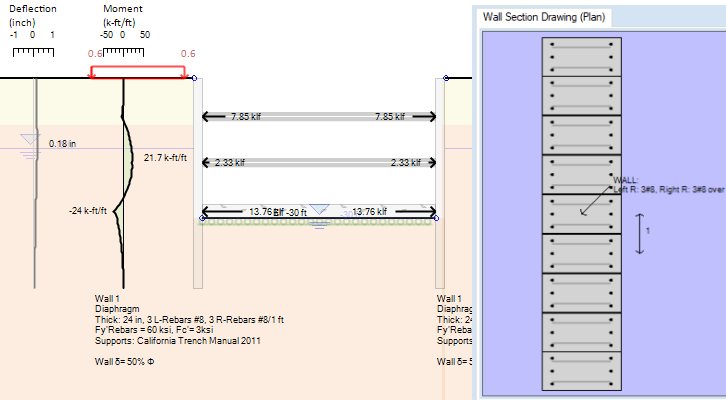Click the 21.7 k-ft/ft moment value

tap(165, 157)
